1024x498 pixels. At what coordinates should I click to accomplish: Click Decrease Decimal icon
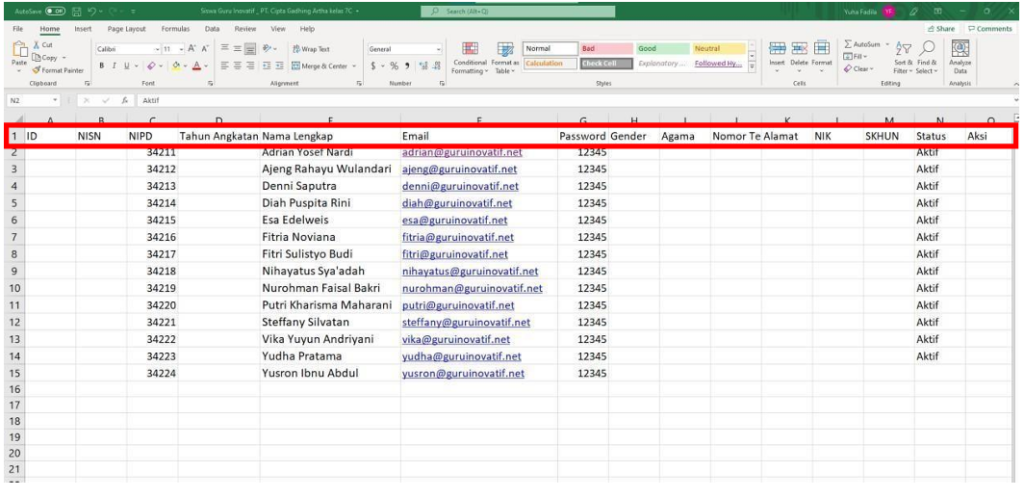point(436,66)
